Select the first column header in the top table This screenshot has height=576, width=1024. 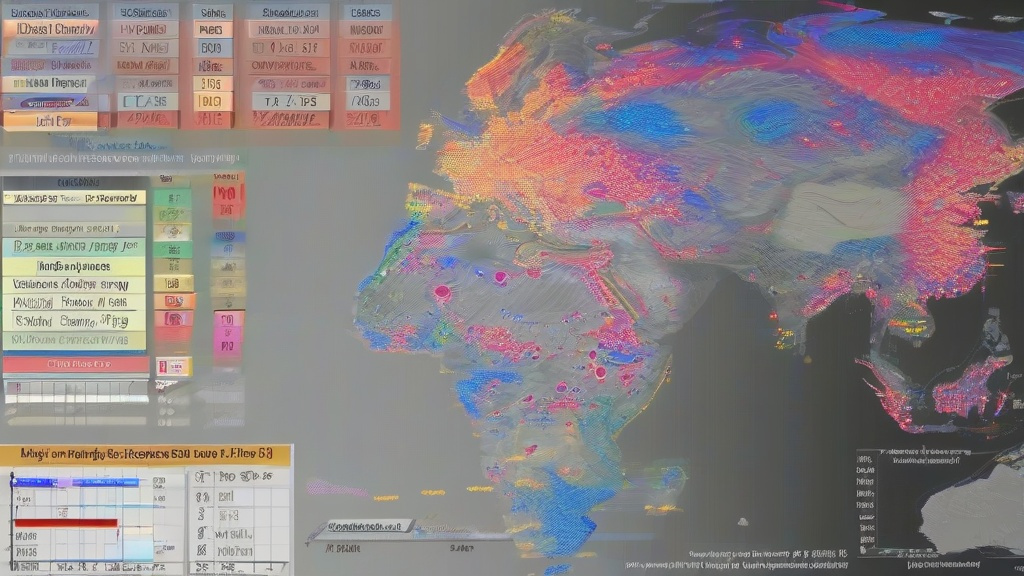(x=50, y=12)
